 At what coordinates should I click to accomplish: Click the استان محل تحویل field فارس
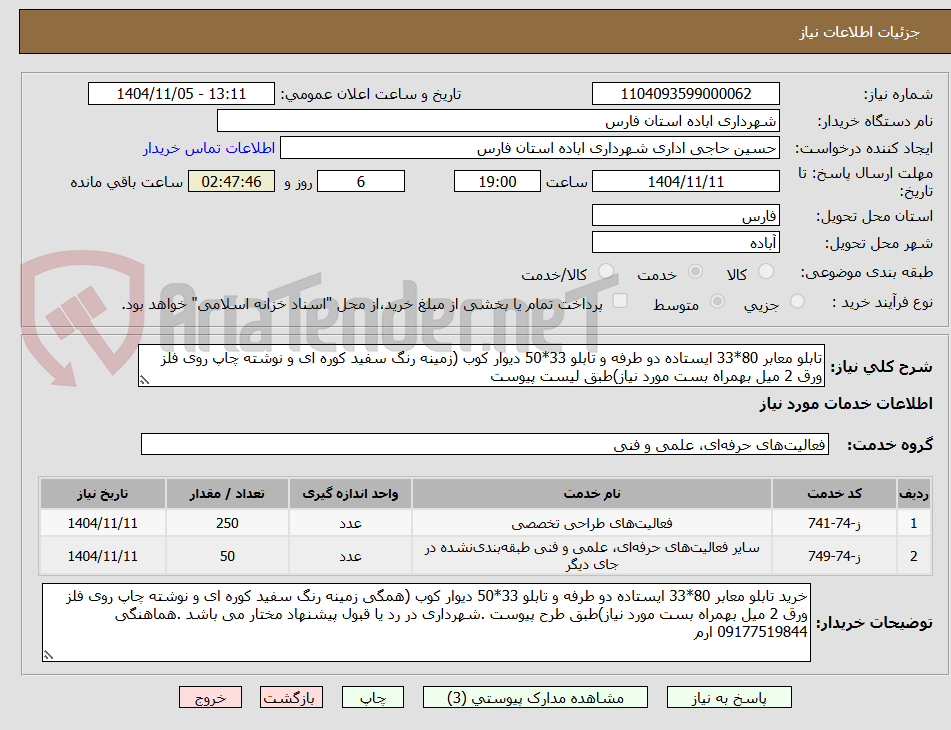click(686, 216)
